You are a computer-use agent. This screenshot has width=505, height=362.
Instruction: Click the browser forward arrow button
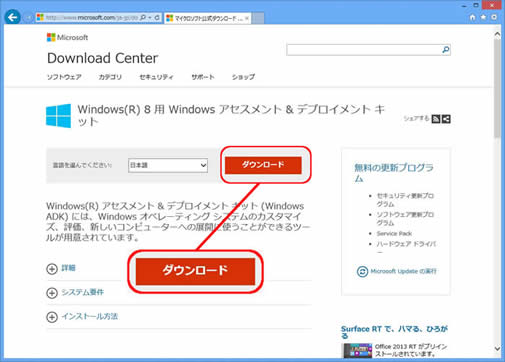coord(28,18)
